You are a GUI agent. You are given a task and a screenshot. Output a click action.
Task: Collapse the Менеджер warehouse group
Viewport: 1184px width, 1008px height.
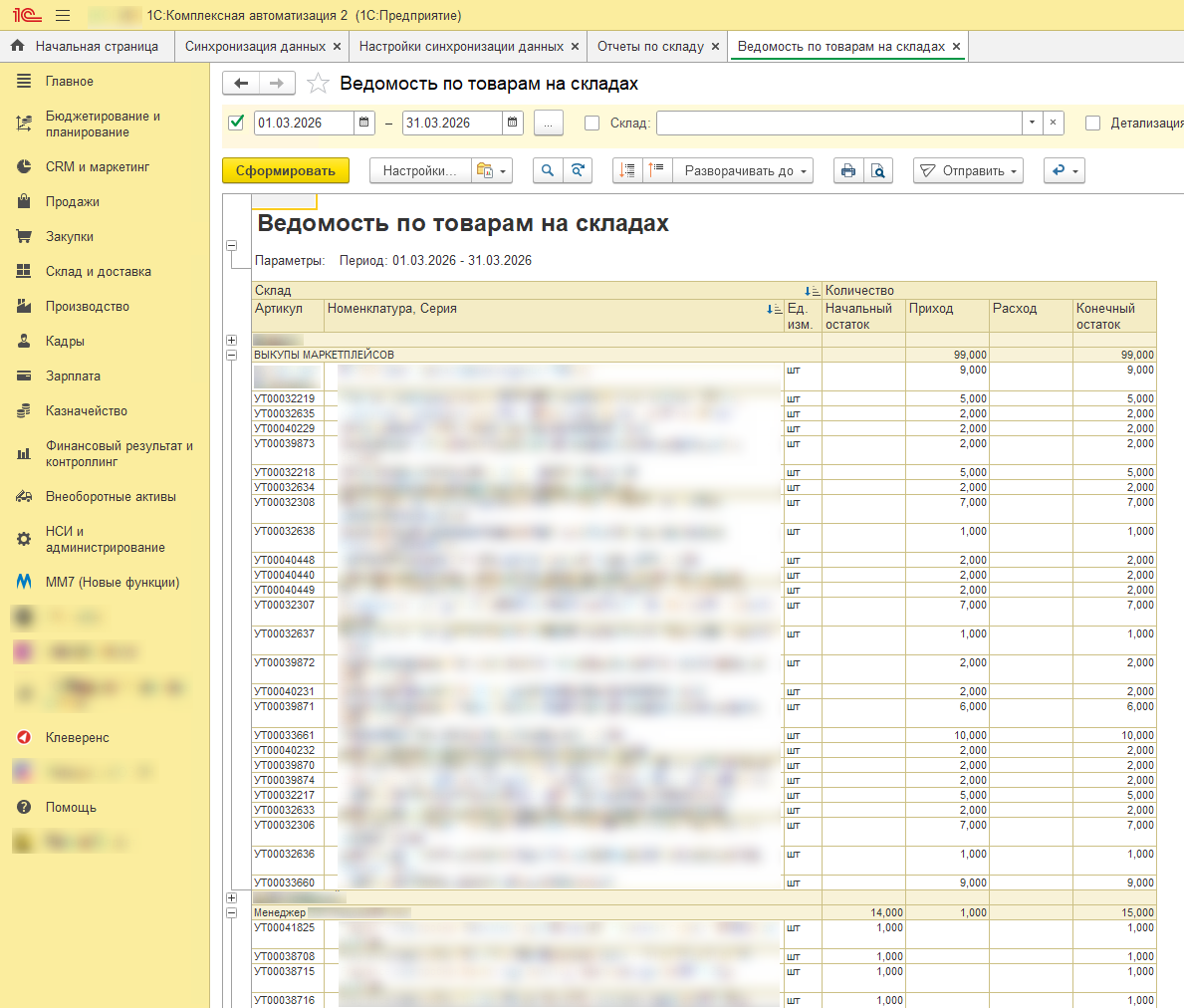click(232, 912)
